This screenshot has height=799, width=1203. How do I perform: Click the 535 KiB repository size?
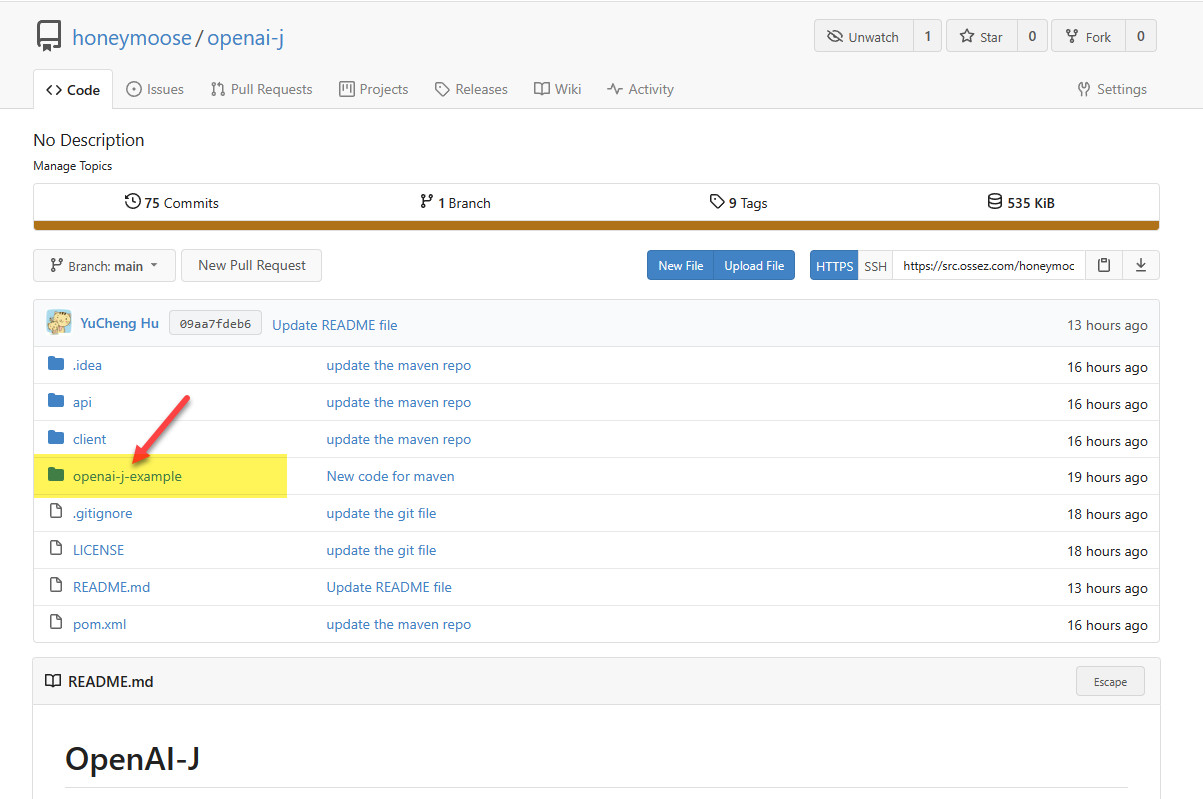[1021, 202]
